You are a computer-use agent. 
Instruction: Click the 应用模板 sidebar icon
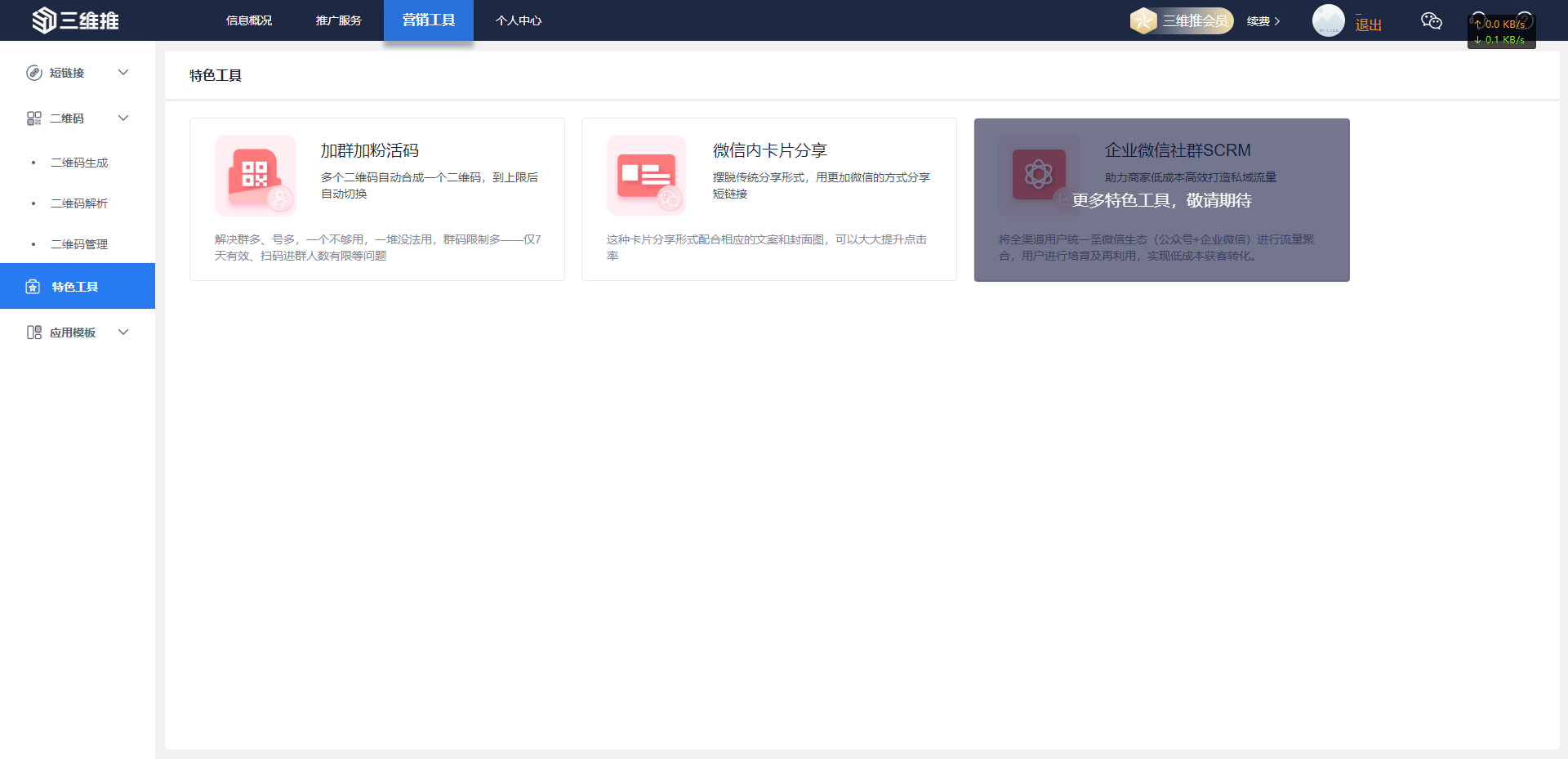(34, 333)
